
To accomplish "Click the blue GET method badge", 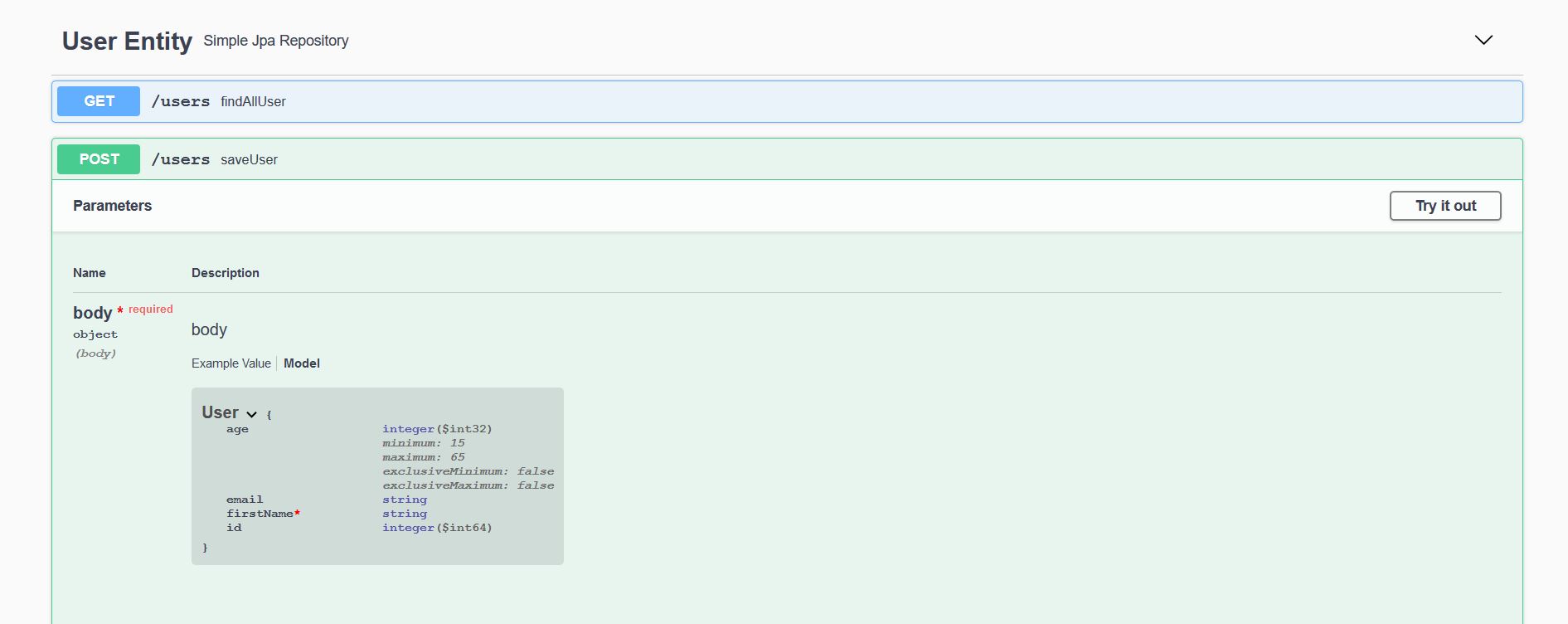I will [x=99, y=101].
